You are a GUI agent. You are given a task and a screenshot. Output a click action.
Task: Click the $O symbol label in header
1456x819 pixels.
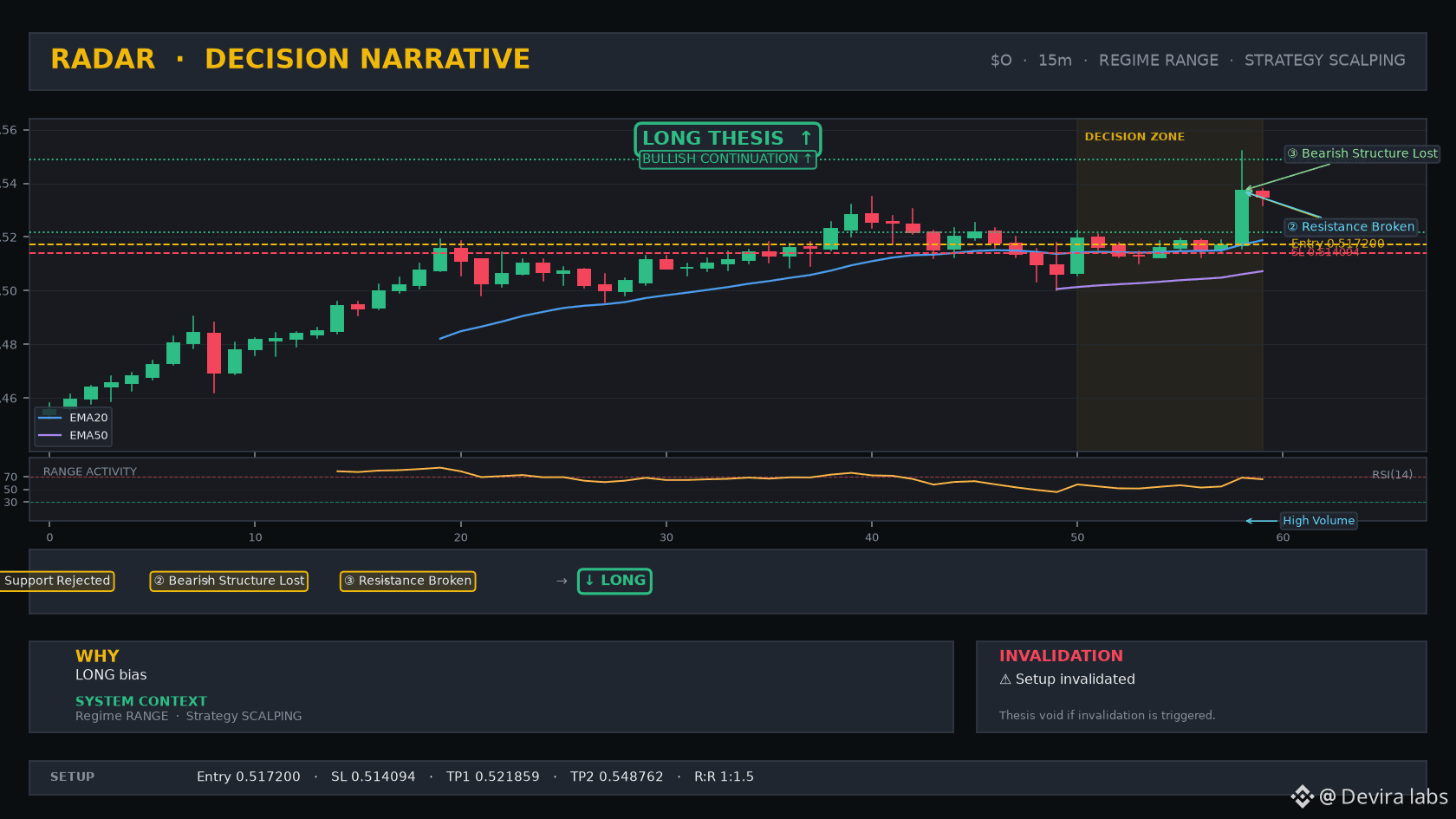click(1001, 61)
